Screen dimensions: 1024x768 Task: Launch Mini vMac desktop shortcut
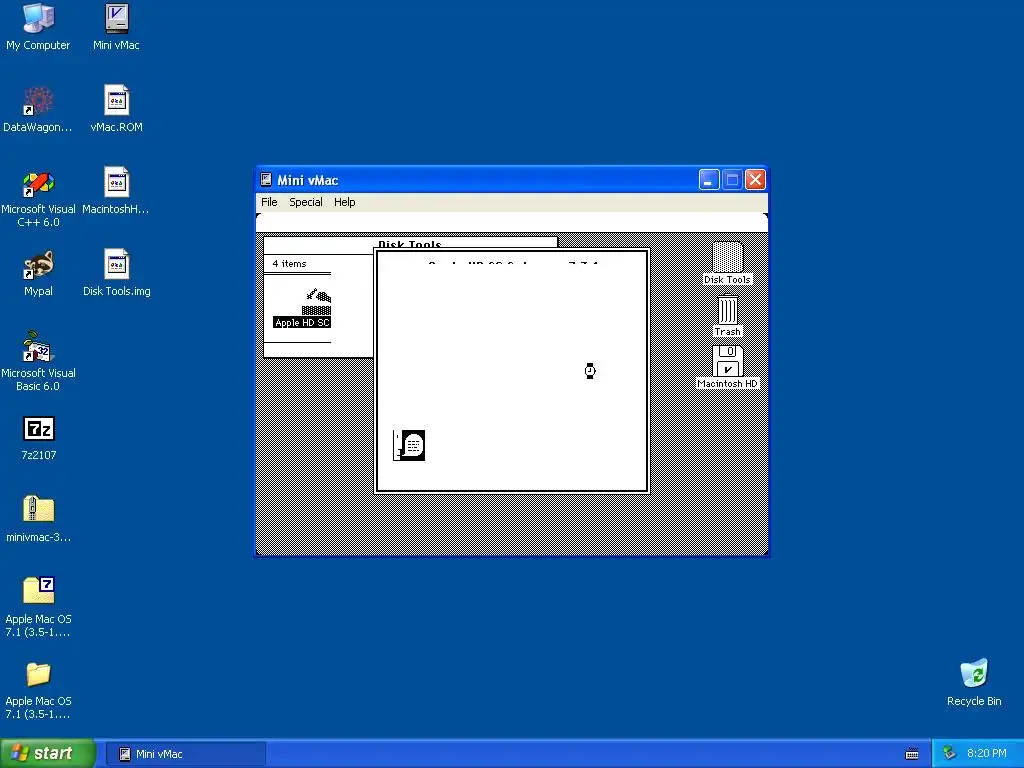[x=116, y=27]
